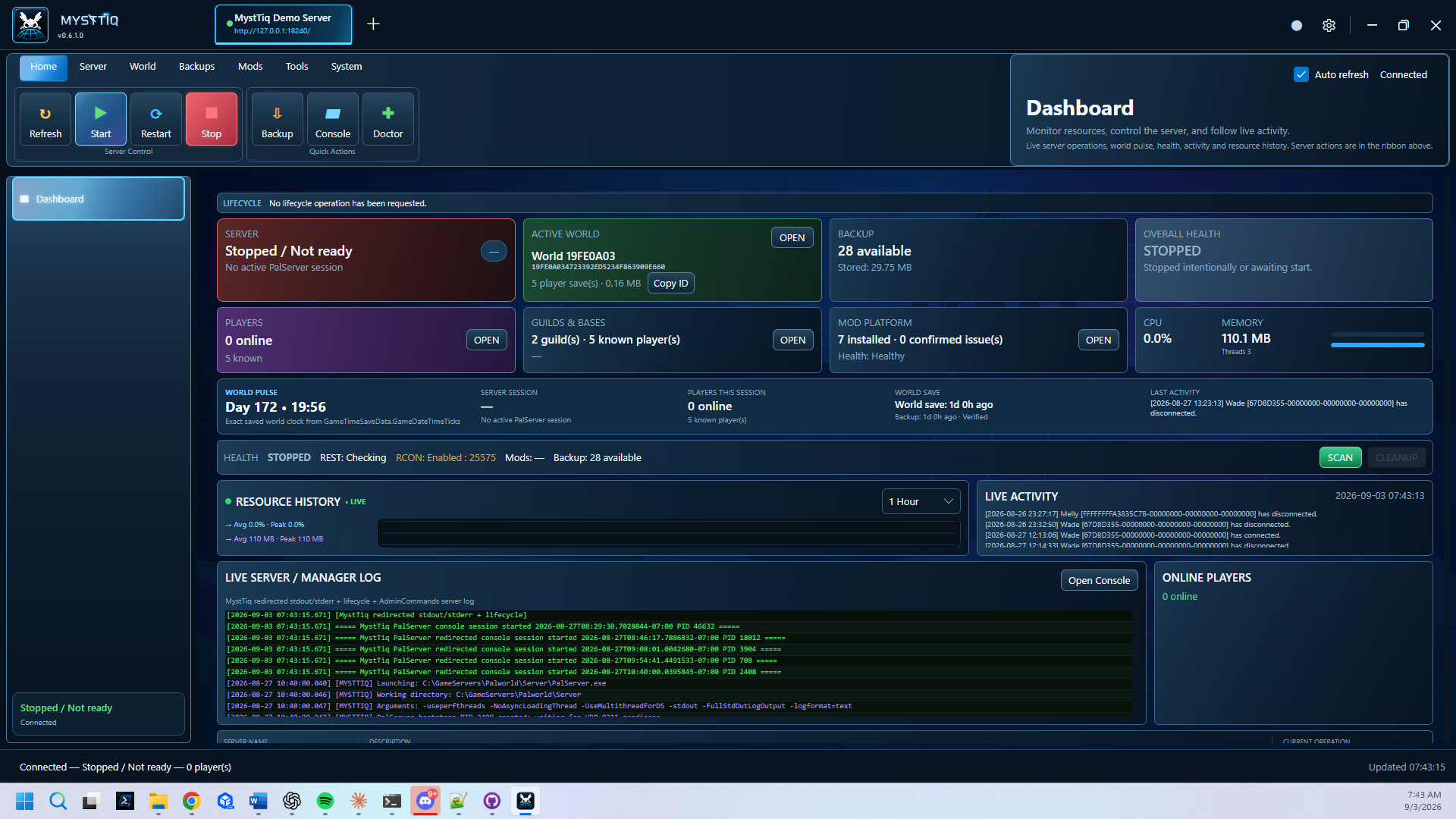This screenshot has height=819, width=1456.
Task: Launch the Doctor quick action
Action: point(388,119)
